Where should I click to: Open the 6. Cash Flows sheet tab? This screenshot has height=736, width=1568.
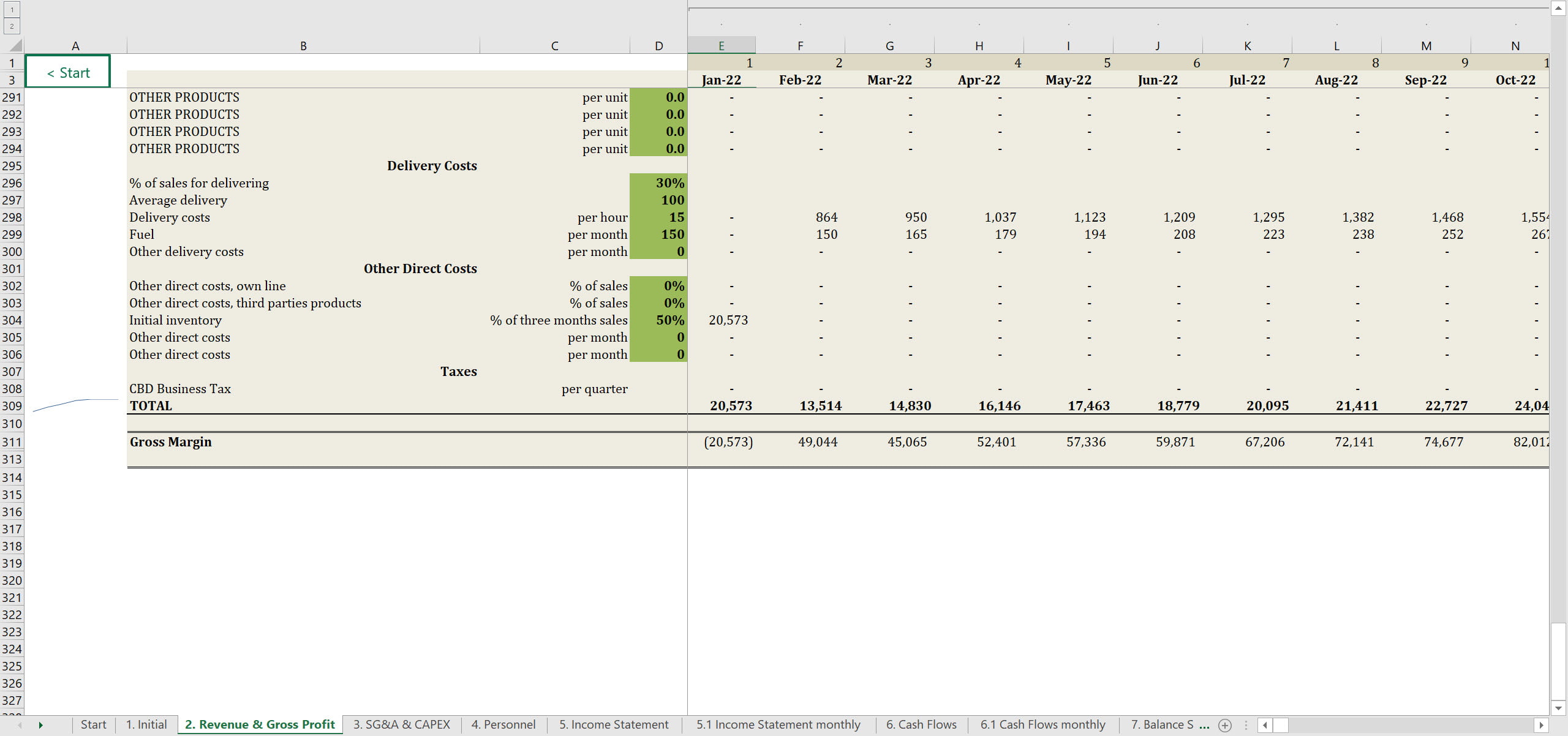tap(921, 724)
